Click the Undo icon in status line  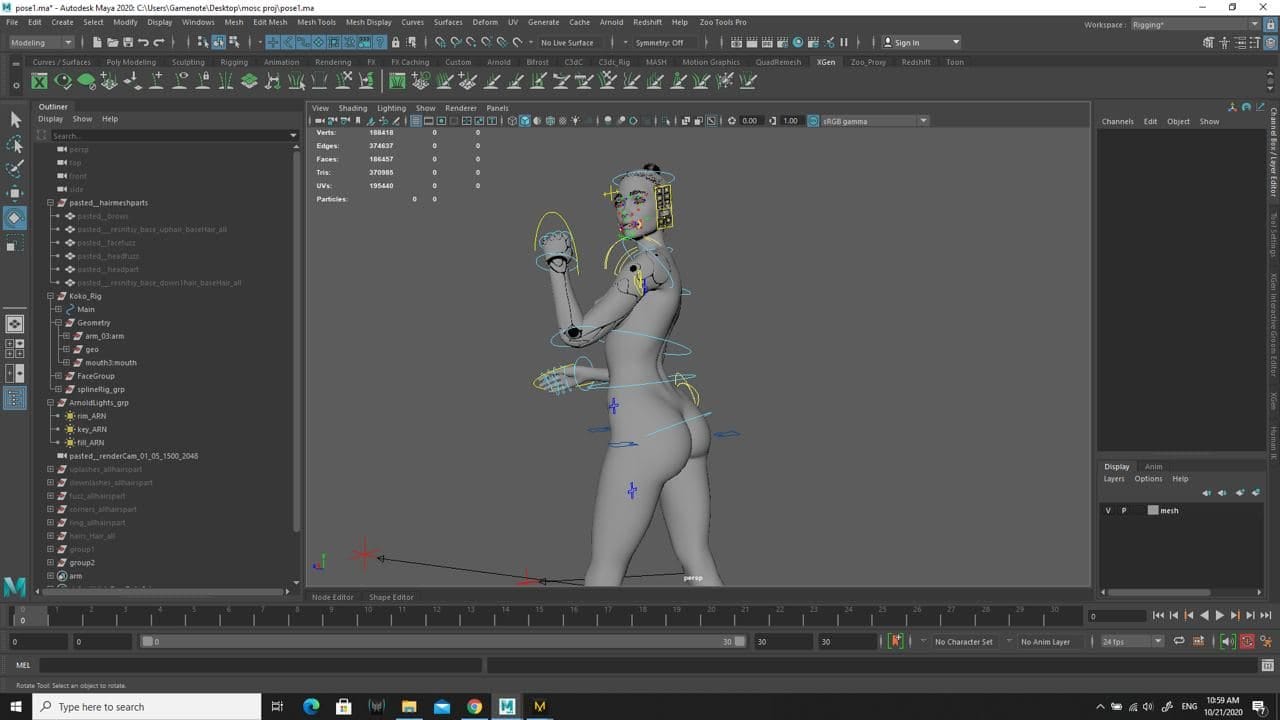tap(143, 42)
